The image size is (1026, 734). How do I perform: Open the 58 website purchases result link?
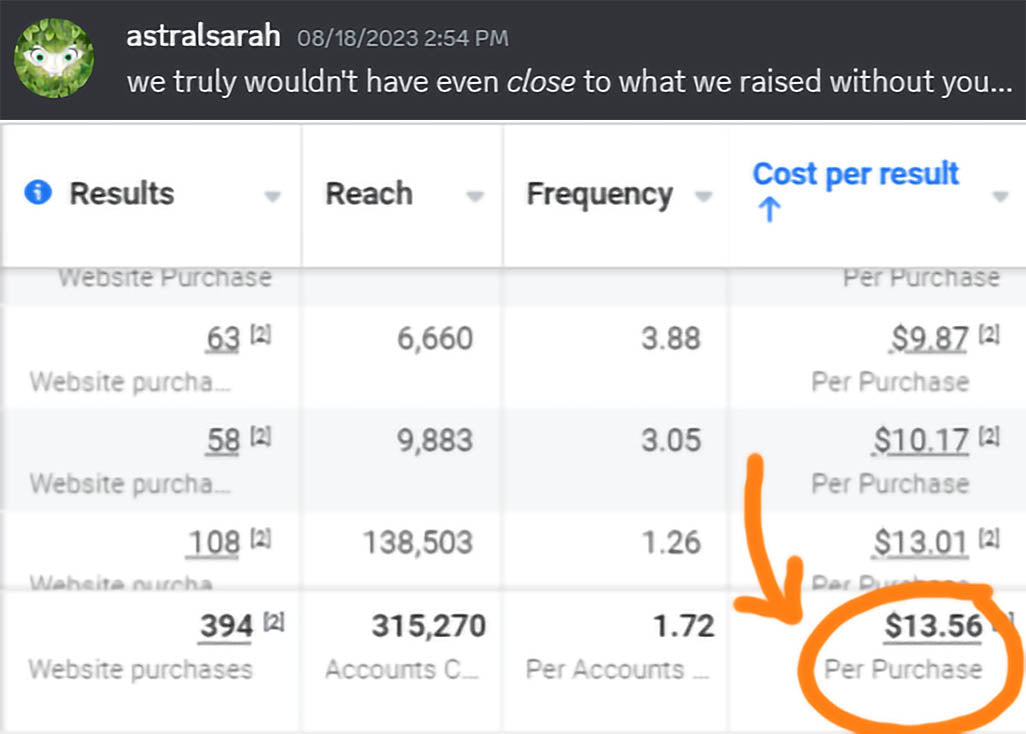[x=222, y=440]
